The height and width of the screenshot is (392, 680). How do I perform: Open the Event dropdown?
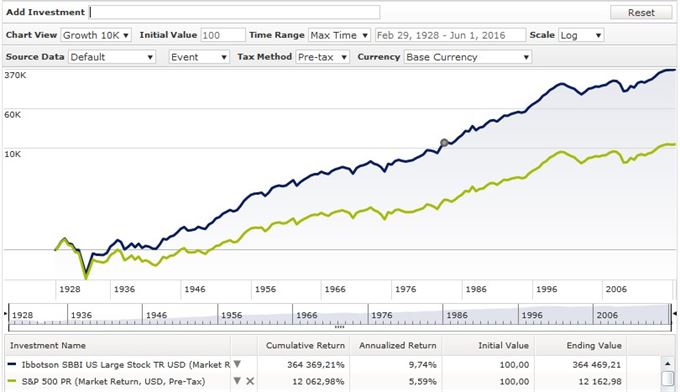[199, 57]
